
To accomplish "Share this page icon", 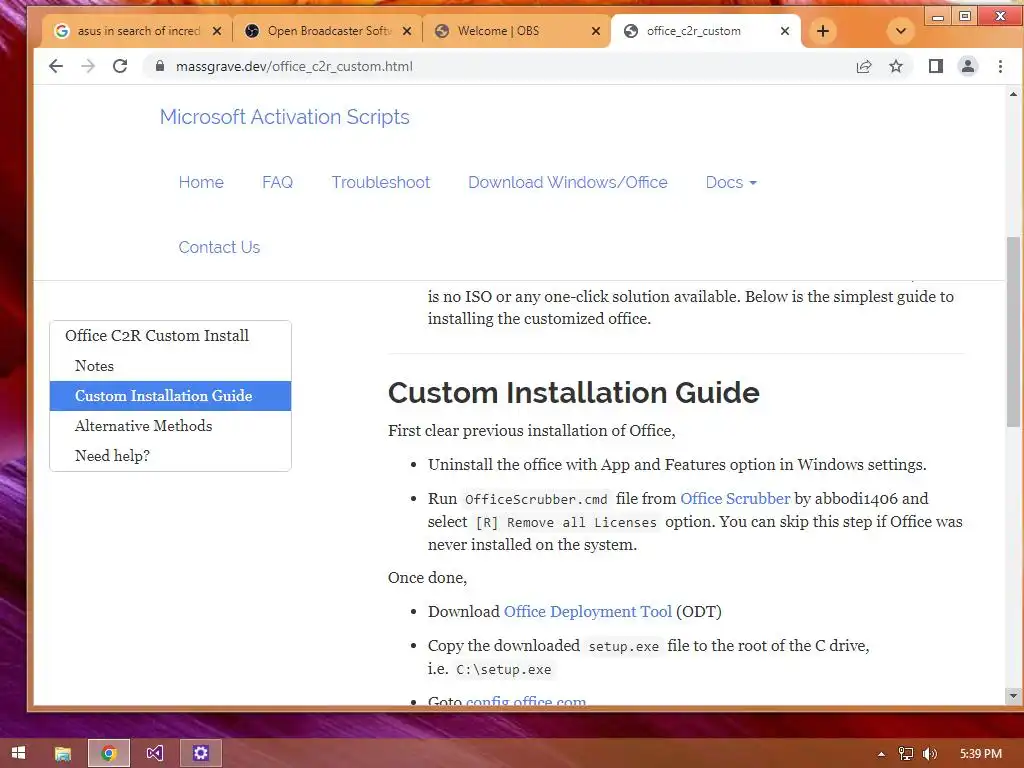I will tap(864, 66).
